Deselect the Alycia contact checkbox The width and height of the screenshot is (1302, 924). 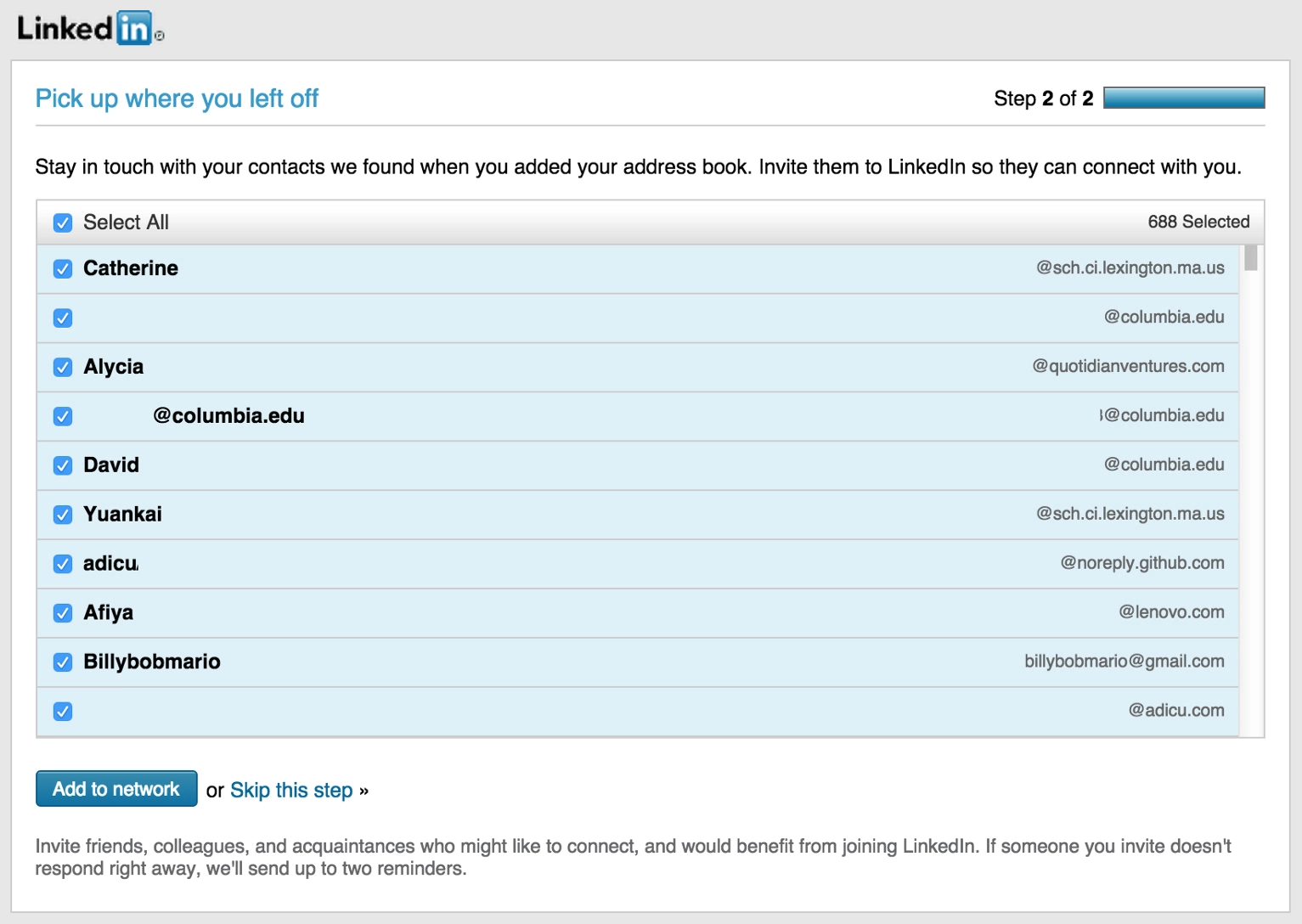click(63, 367)
